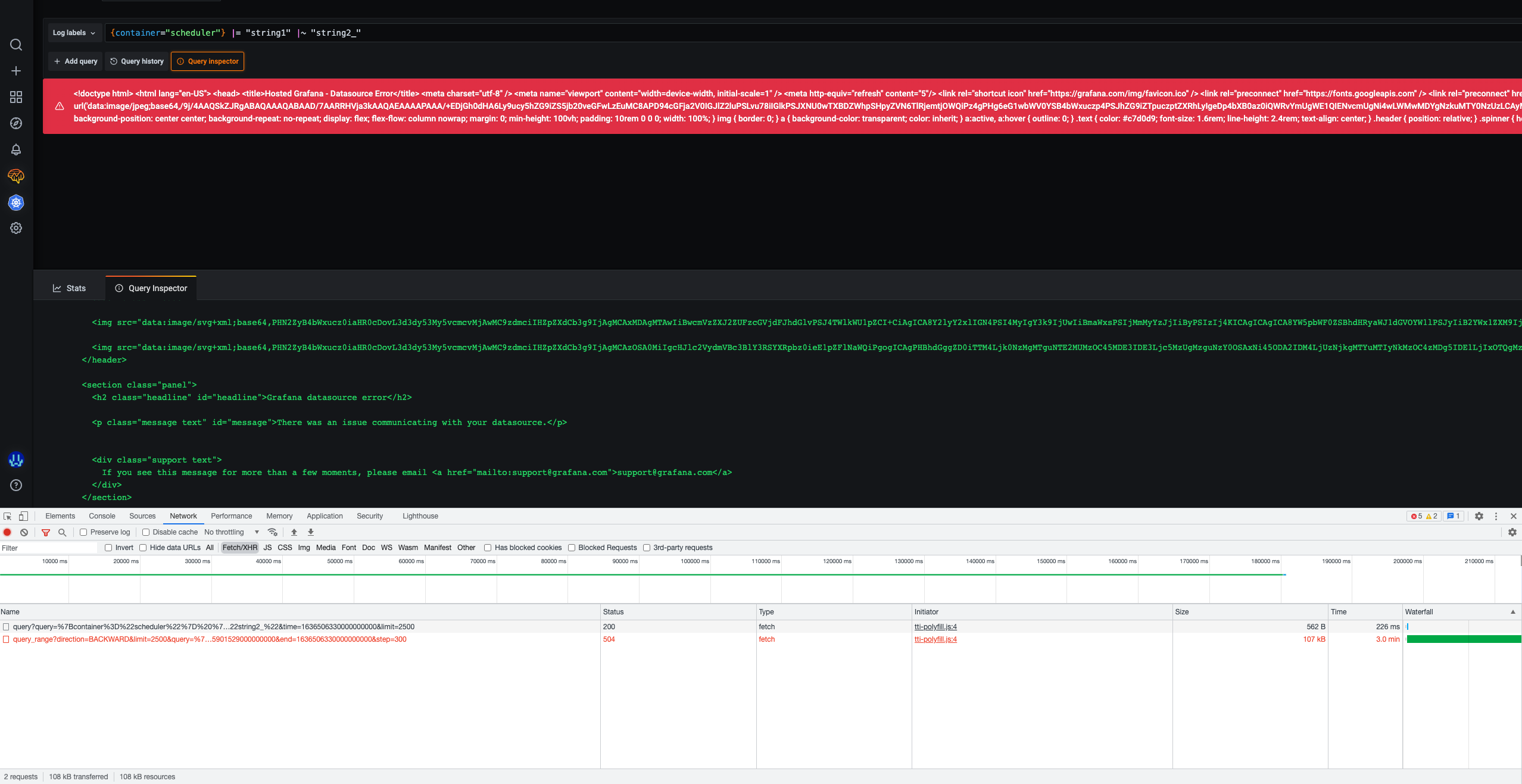Open DevTools customize and control menu

1496,516
